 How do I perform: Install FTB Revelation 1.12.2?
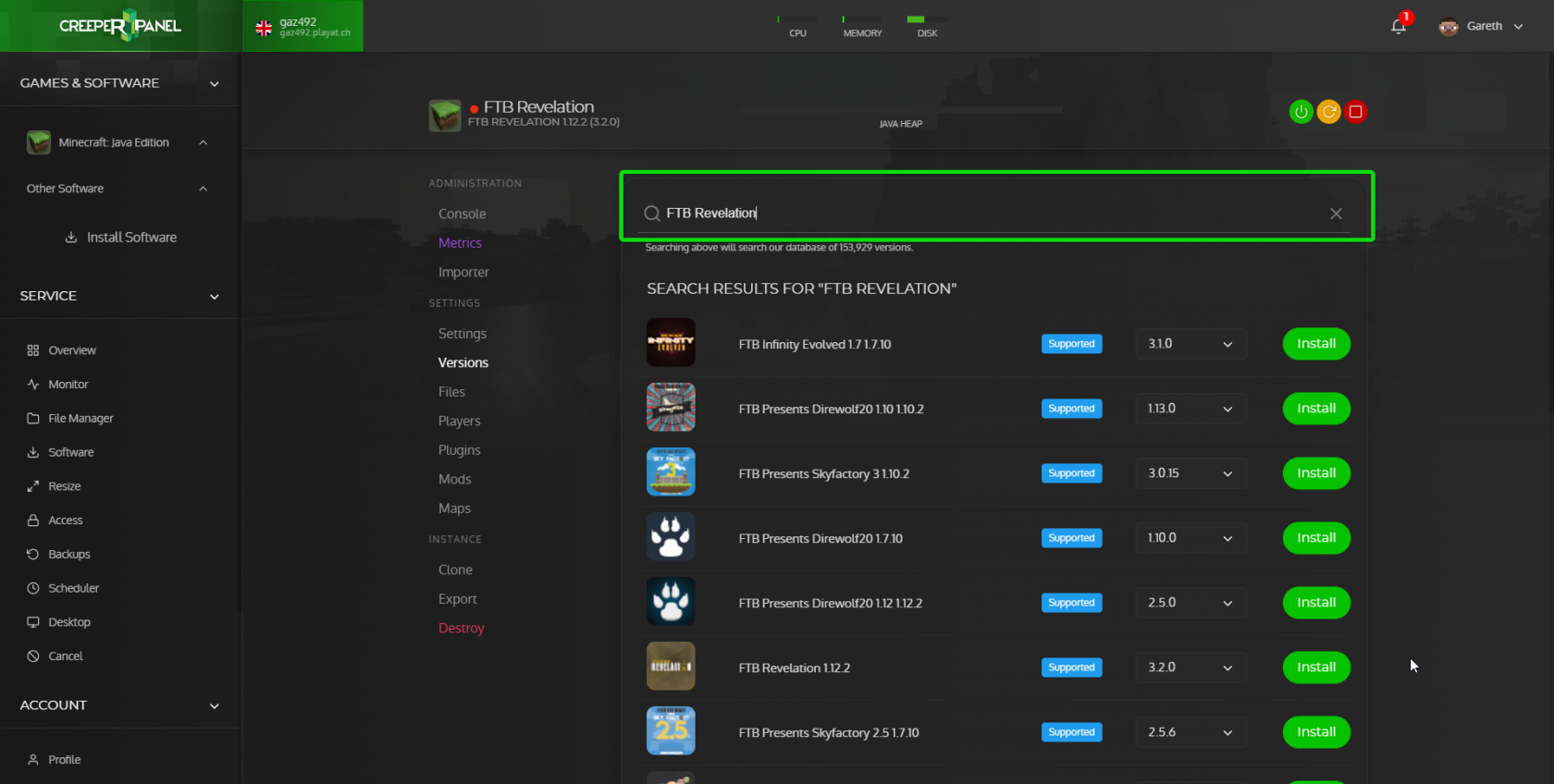[1316, 668]
